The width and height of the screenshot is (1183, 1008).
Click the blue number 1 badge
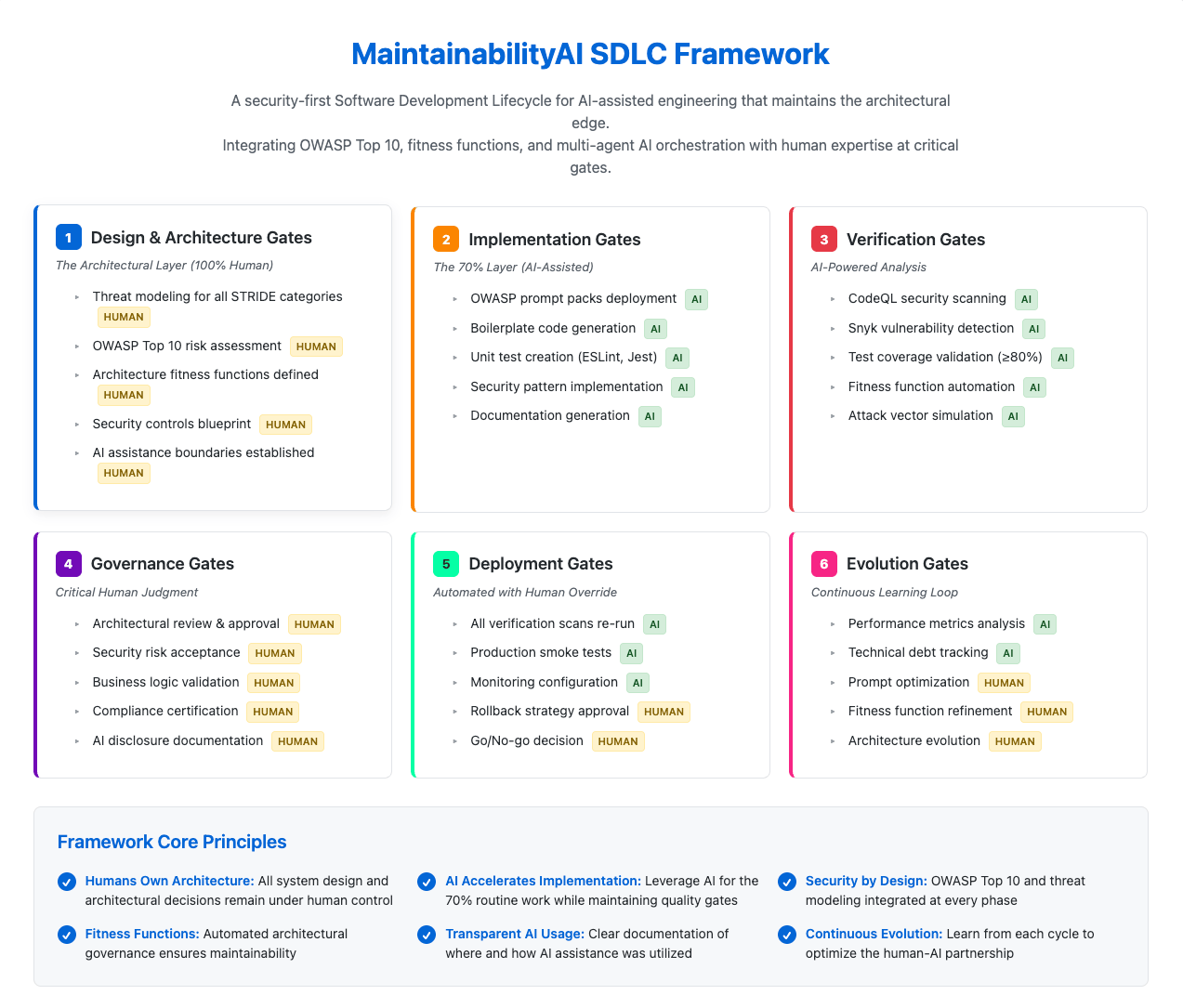[69, 237]
